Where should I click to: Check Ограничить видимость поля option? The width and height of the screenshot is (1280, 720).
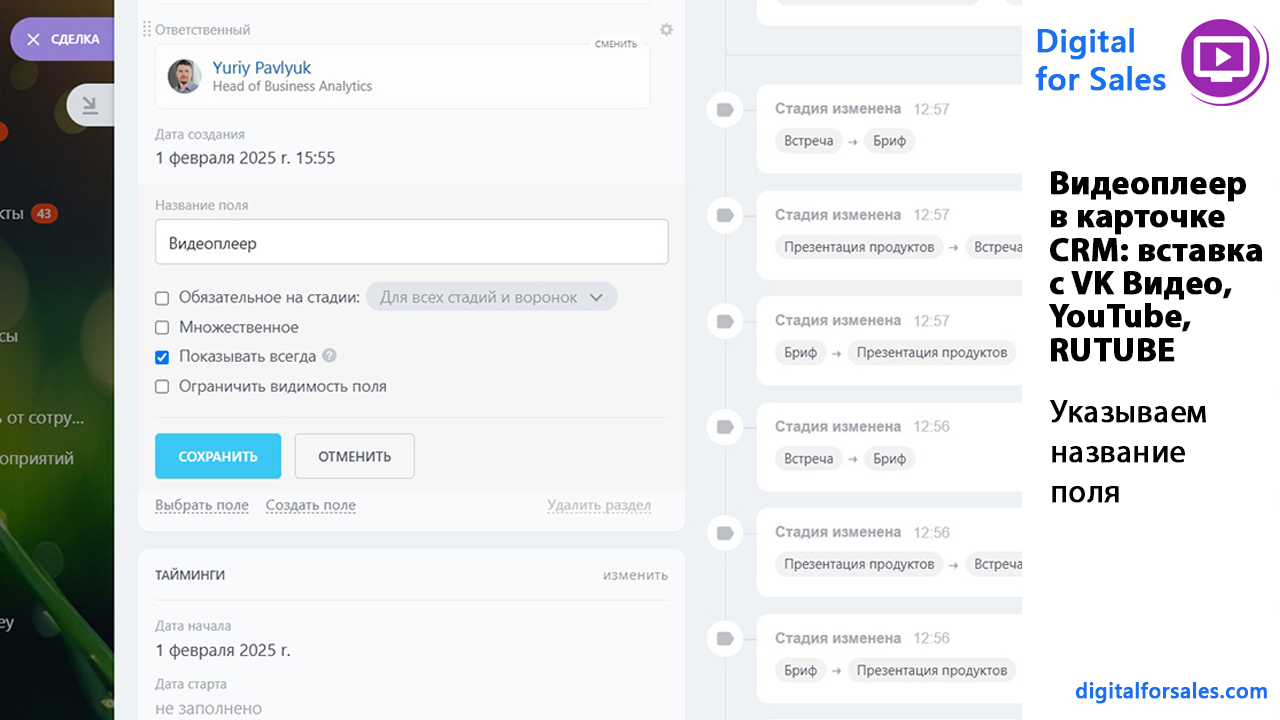pos(162,387)
